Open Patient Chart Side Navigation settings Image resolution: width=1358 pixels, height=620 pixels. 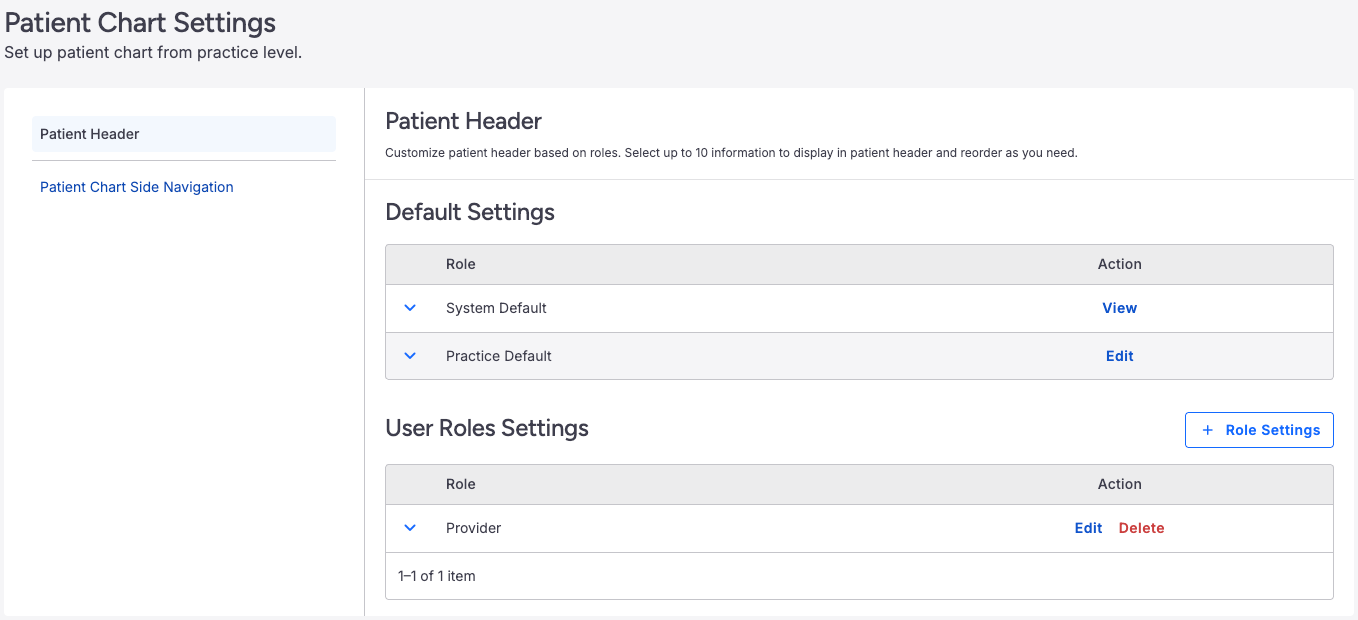137,187
